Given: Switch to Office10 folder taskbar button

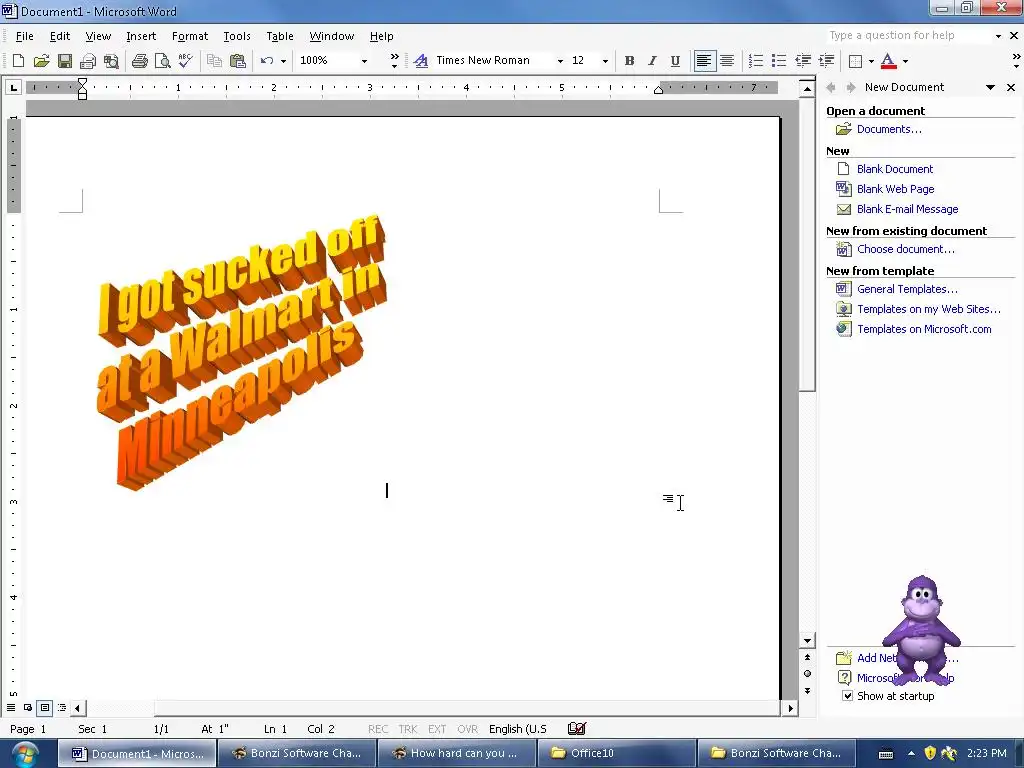Looking at the screenshot, I should point(616,754).
